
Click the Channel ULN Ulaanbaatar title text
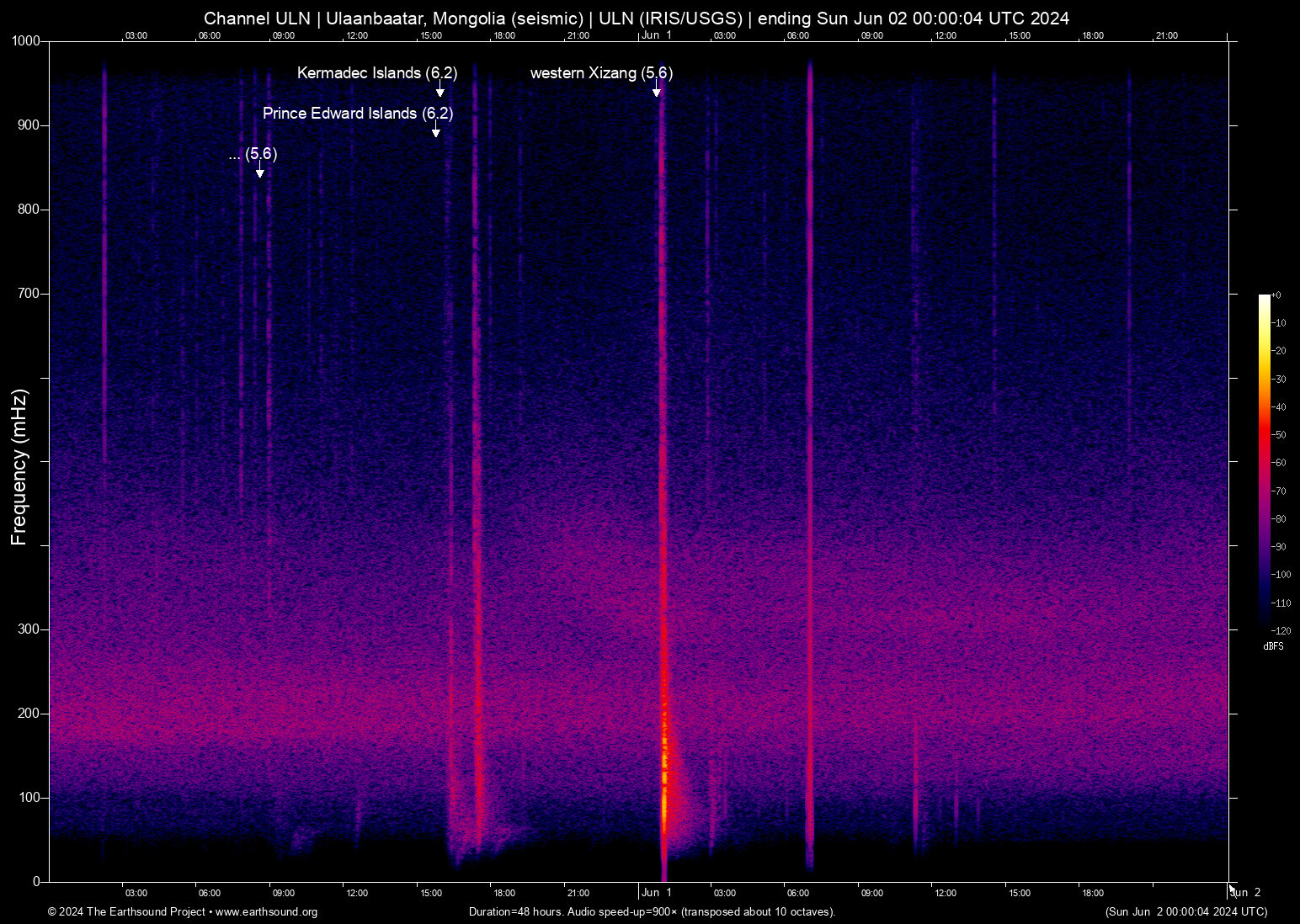636,19
